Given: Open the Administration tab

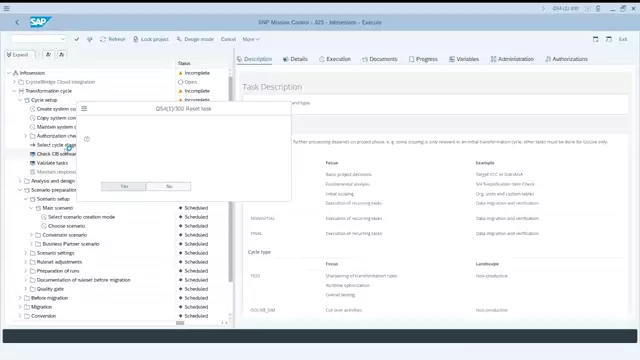Looking at the screenshot, I should [512, 59].
